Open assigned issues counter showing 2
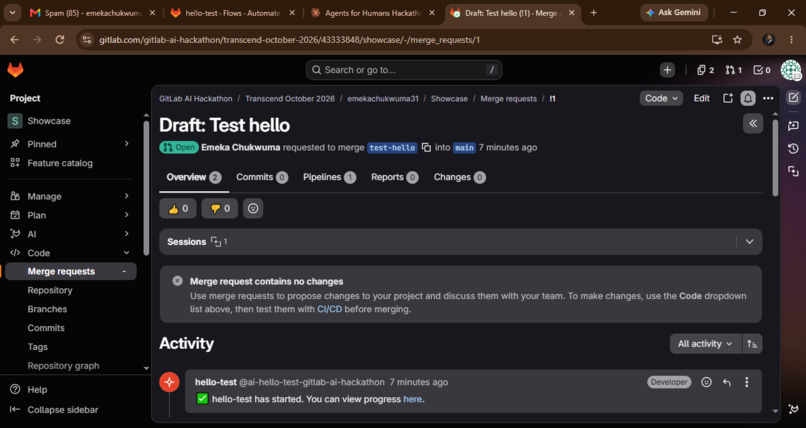This screenshot has width=806, height=428. point(705,70)
